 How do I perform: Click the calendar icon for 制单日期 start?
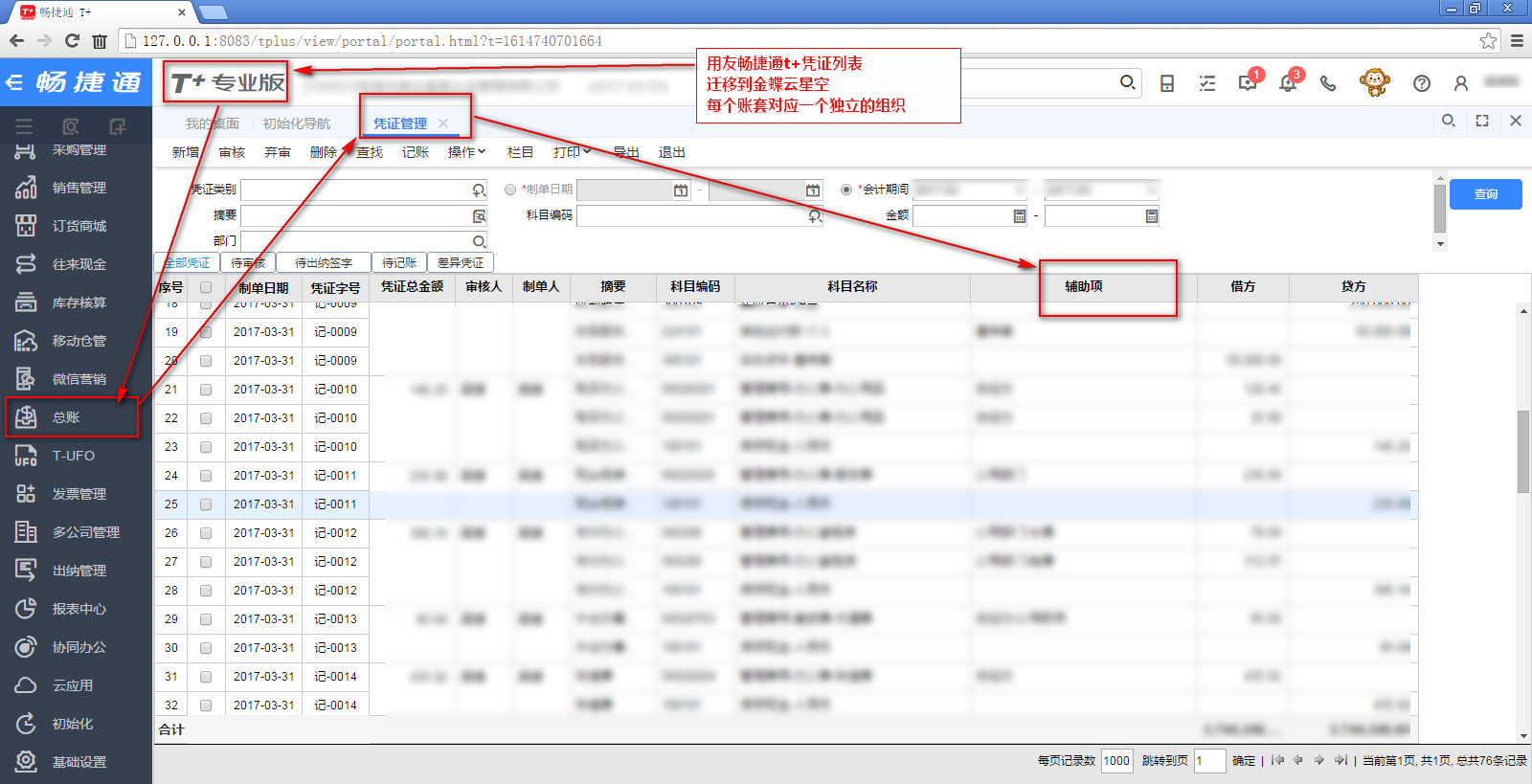tap(681, 190)
